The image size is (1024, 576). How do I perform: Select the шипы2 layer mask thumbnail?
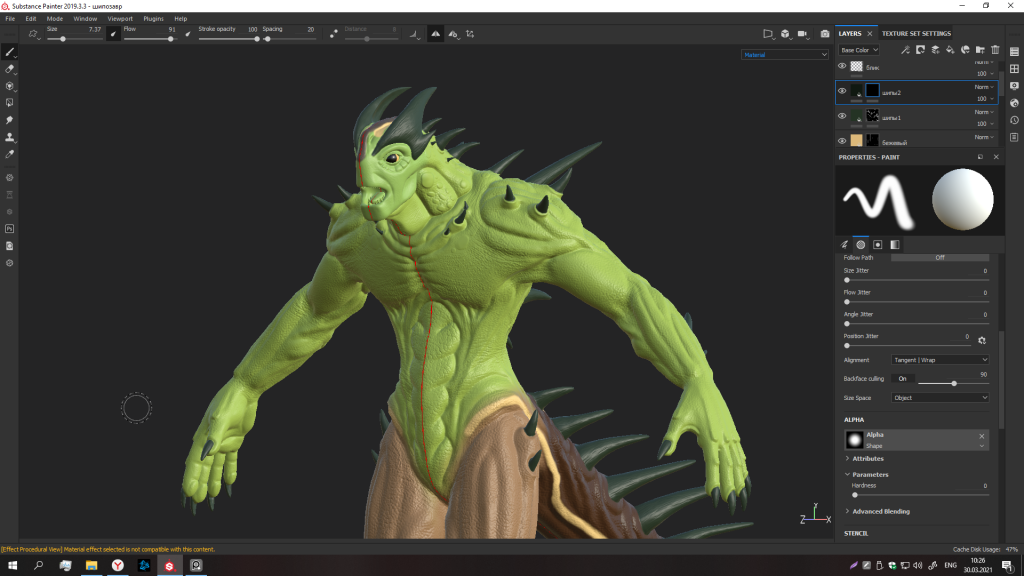(x=872, y=91)
